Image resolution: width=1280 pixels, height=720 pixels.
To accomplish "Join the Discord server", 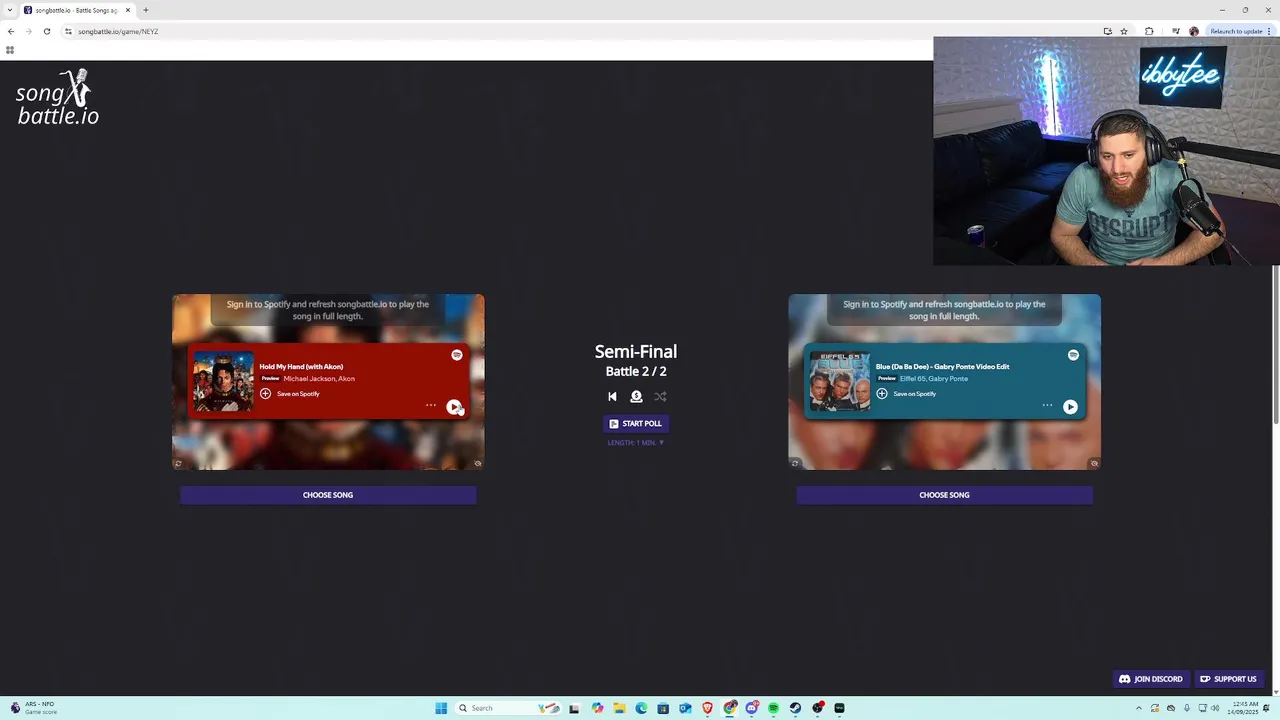I will (1151, 679).
